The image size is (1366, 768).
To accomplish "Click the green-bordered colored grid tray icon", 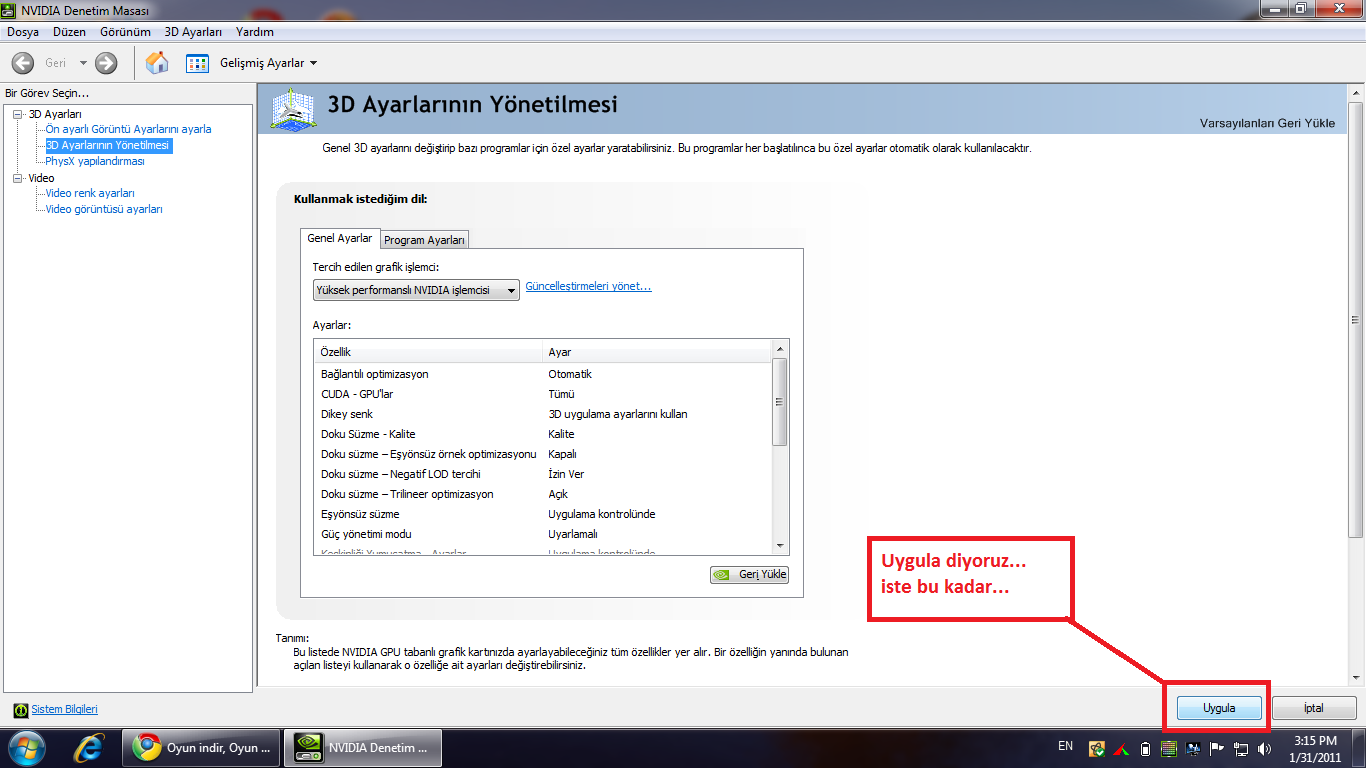I will (x=1168, y=748).
